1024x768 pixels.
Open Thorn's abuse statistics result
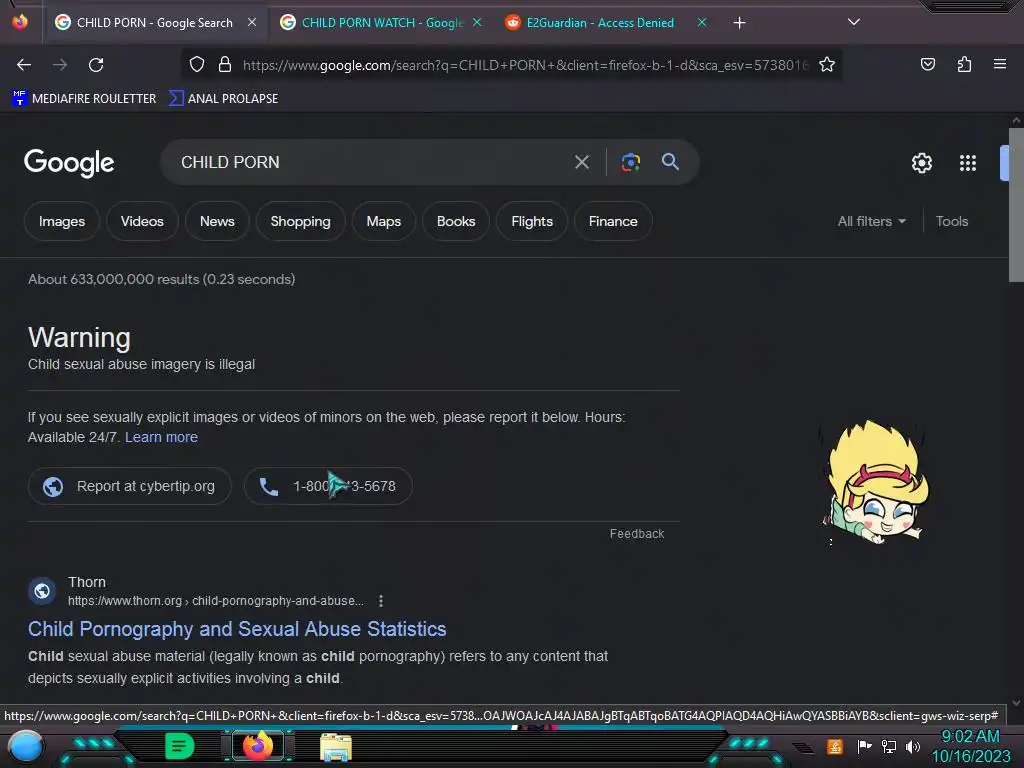click(x=237, y=629)
